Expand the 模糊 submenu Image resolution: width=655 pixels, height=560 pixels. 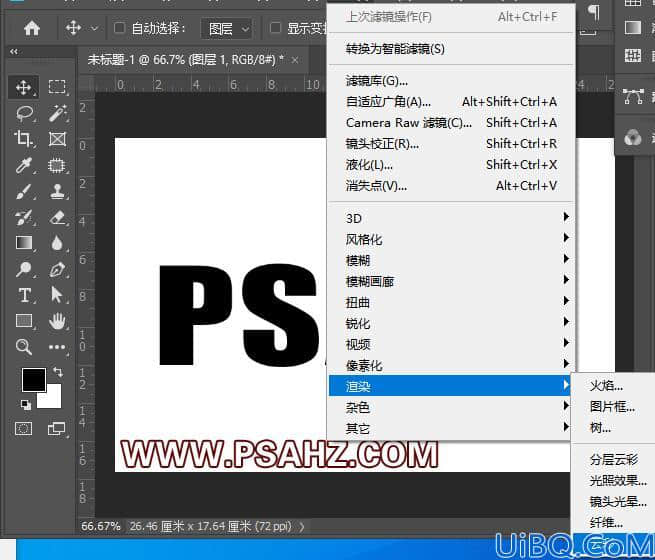451,260
